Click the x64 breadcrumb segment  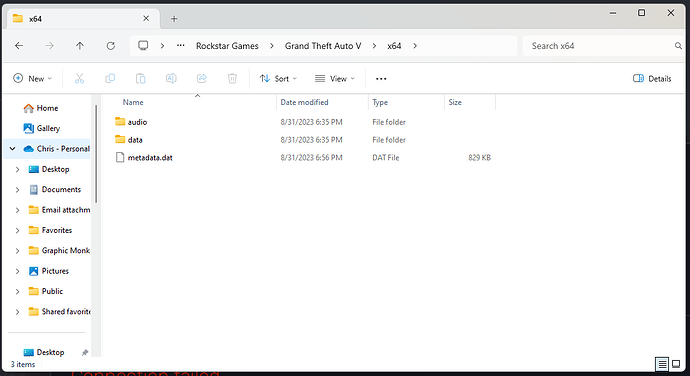[x=394, y=46]
